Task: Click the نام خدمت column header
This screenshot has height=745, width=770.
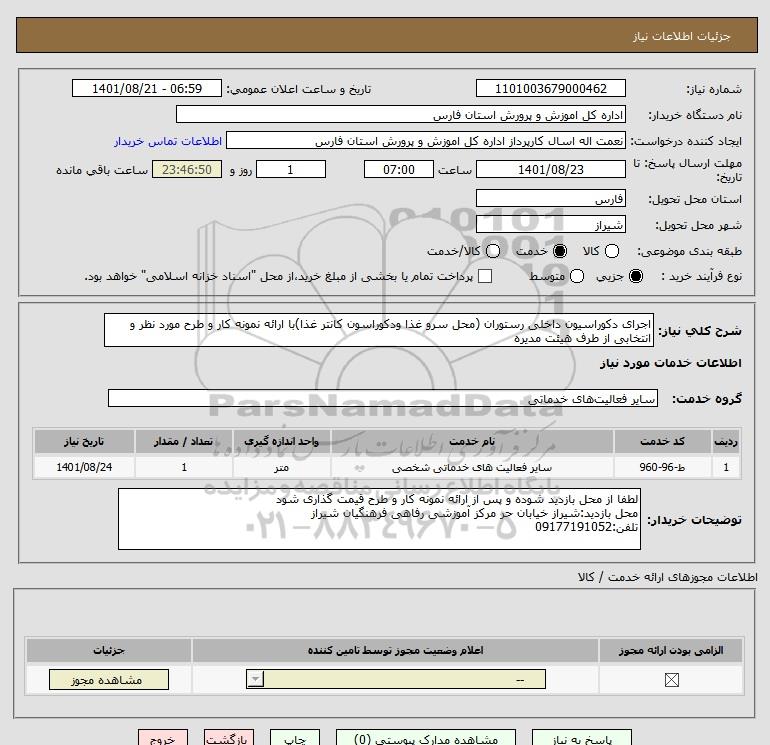Action: [x=472, y=441]
